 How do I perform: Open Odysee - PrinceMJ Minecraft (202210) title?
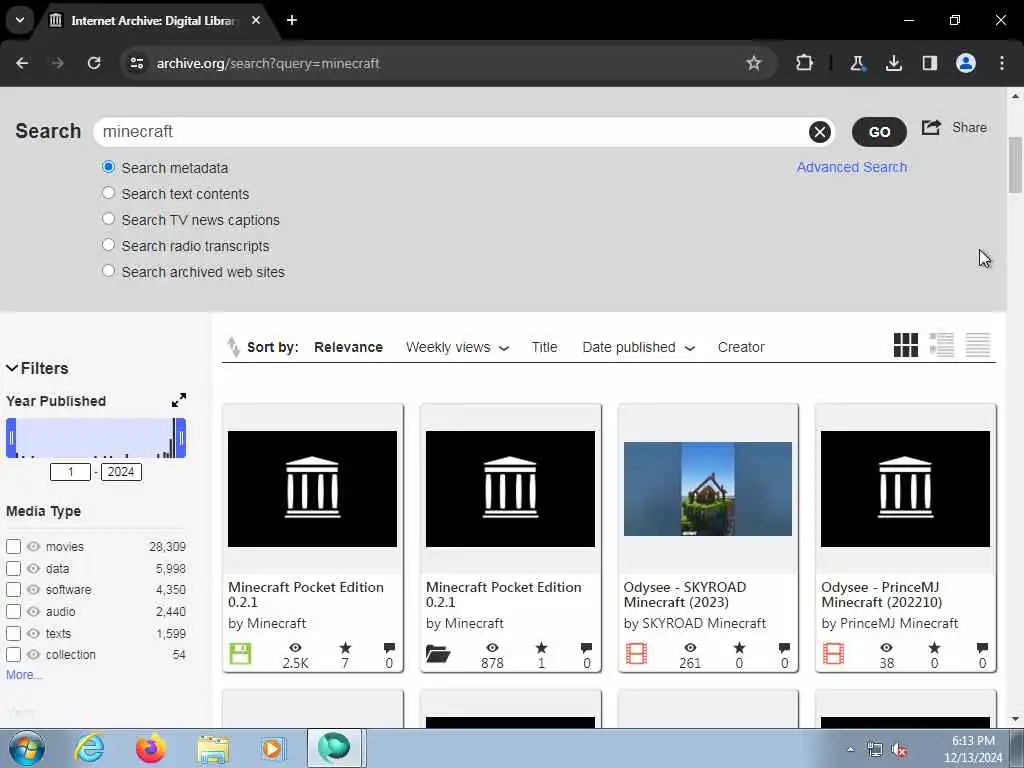click(882, 594)
